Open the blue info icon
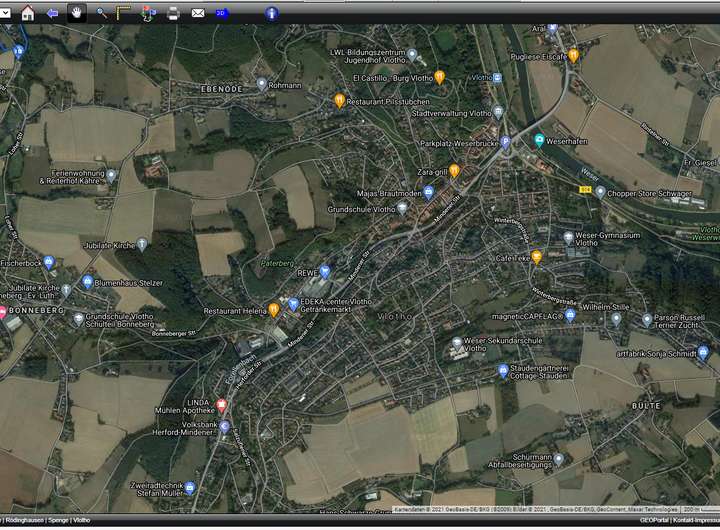This screenshot has width=720, height=530. (x=271, y=13)
